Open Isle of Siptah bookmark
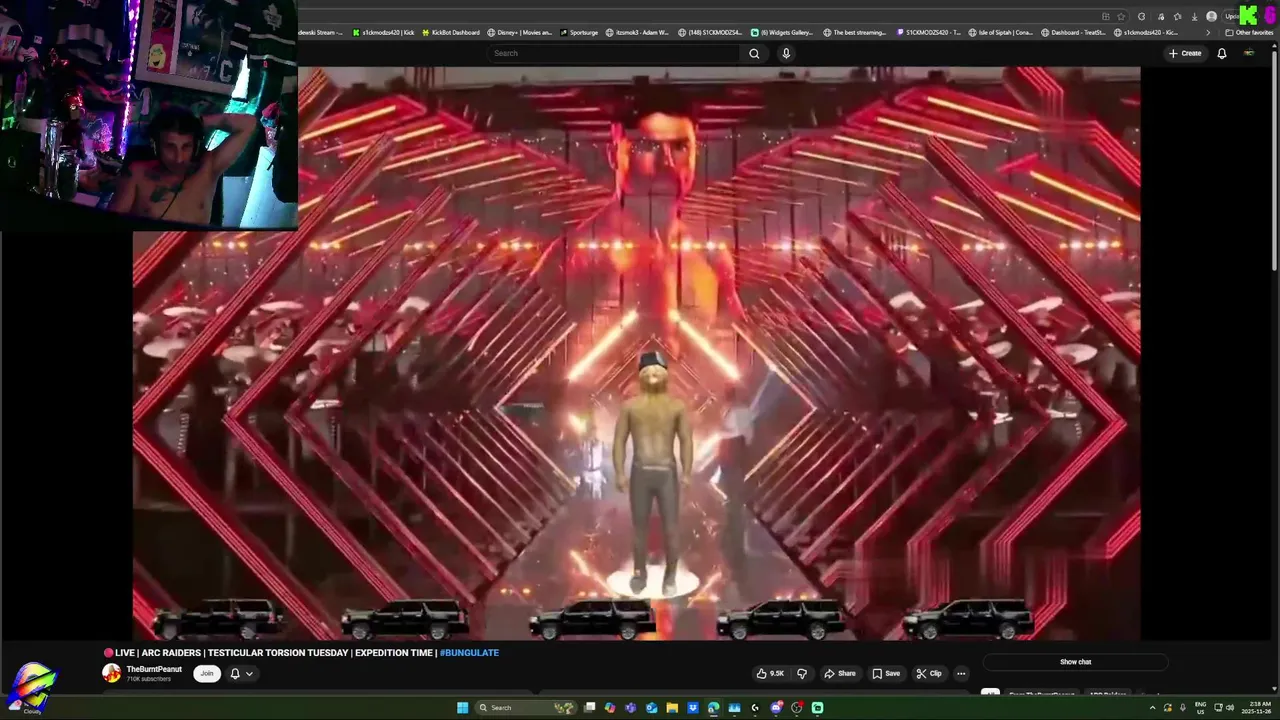1280x720 pixels. click(1001, 32)
